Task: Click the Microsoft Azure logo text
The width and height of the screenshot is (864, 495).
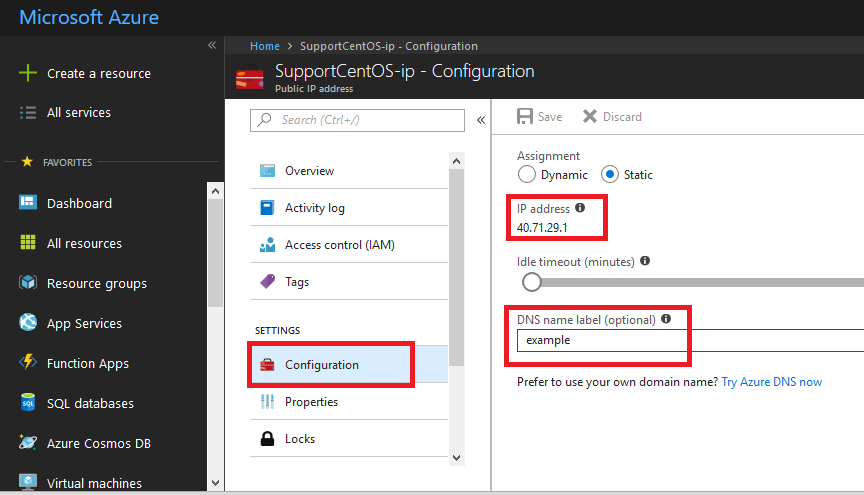Action: click(x=89, y=18)
